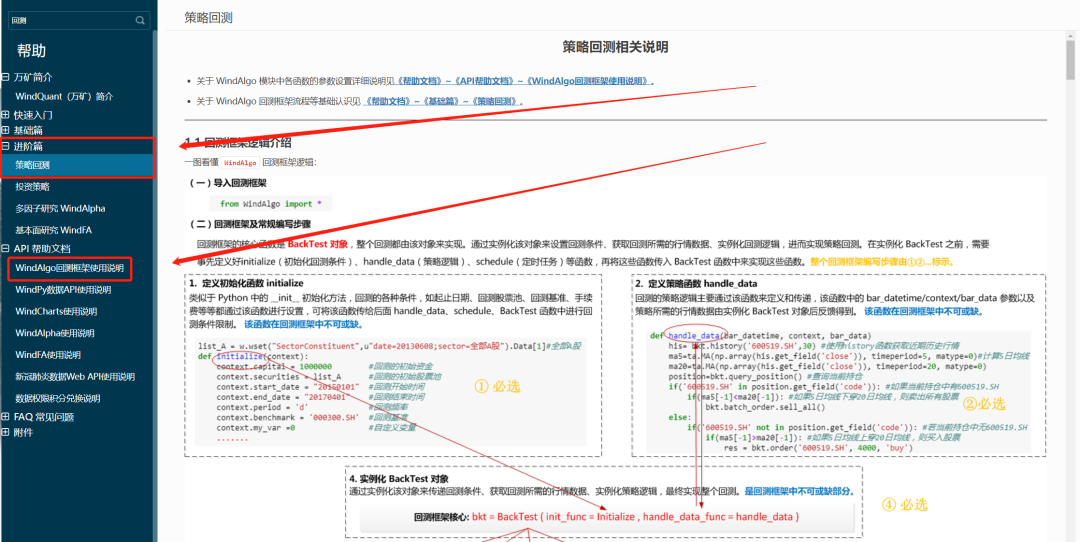Click code line context.capital = 1000000
This screenshot has width=1080, height=542.
[274, 366]
